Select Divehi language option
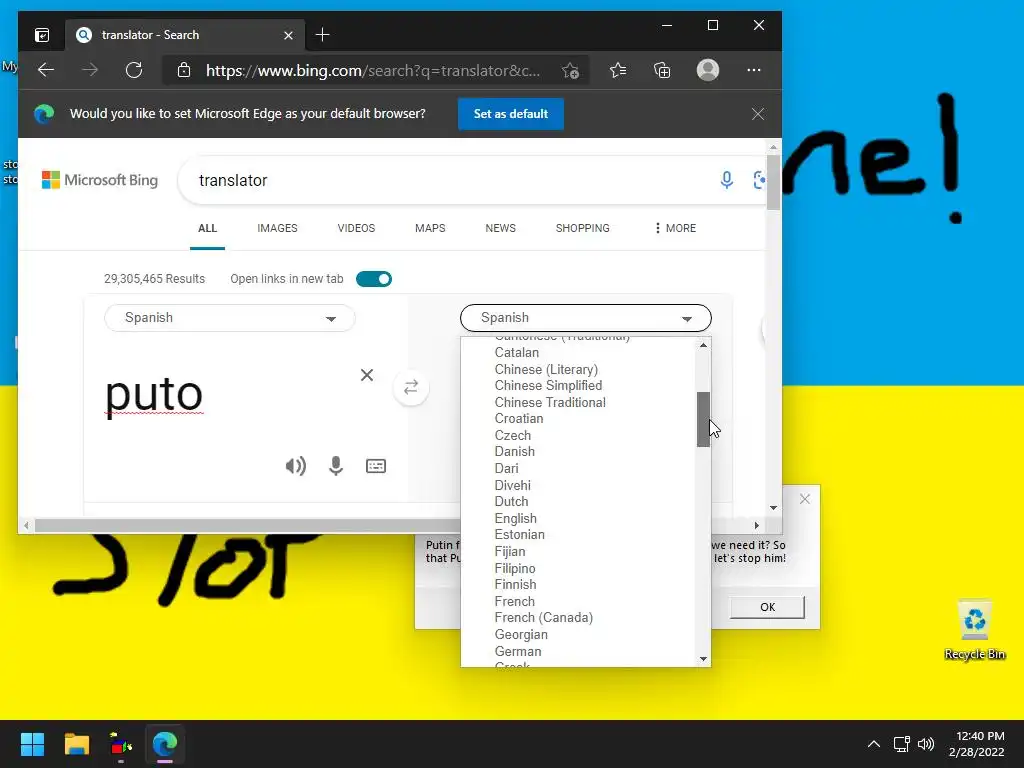This screenshot has width=1024, height=768. (513, 485)
